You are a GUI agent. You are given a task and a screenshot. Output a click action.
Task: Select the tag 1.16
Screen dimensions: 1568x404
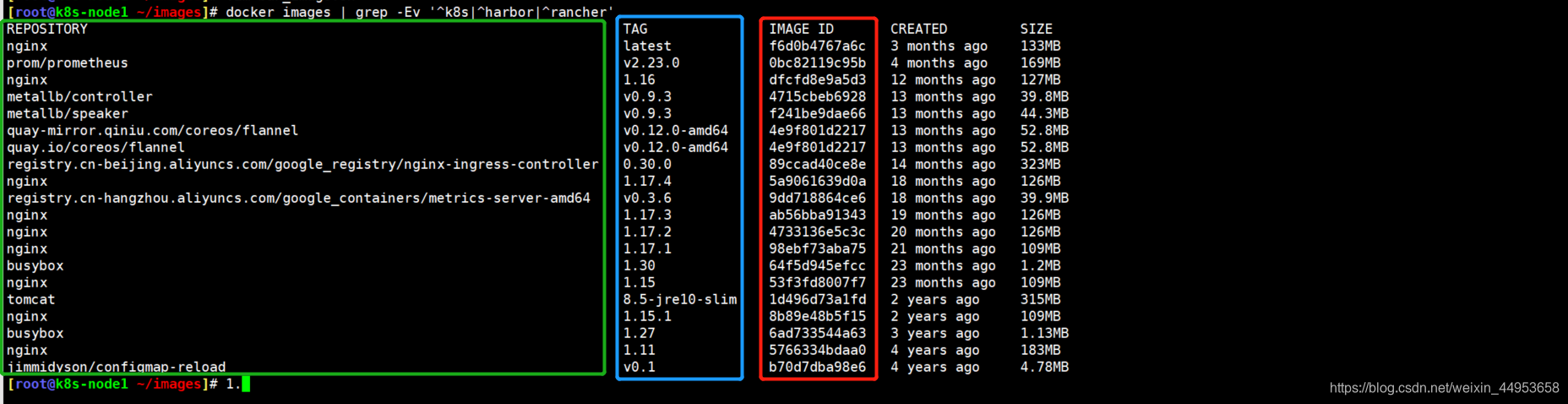pos(640,80)
